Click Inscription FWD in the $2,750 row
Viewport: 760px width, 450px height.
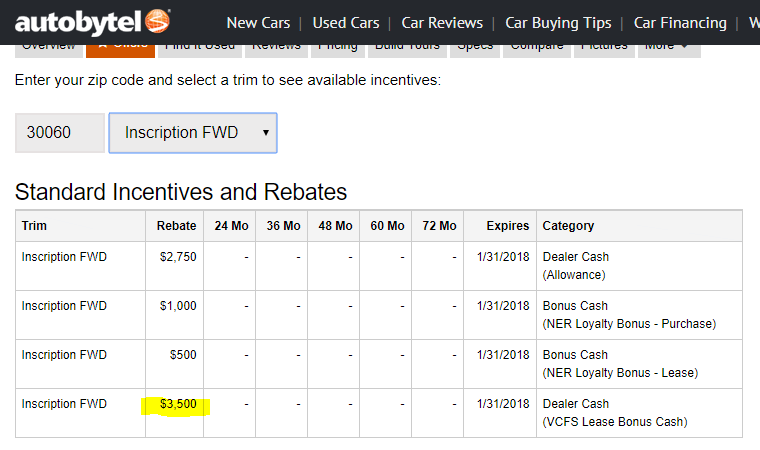[x=64, y=257]
